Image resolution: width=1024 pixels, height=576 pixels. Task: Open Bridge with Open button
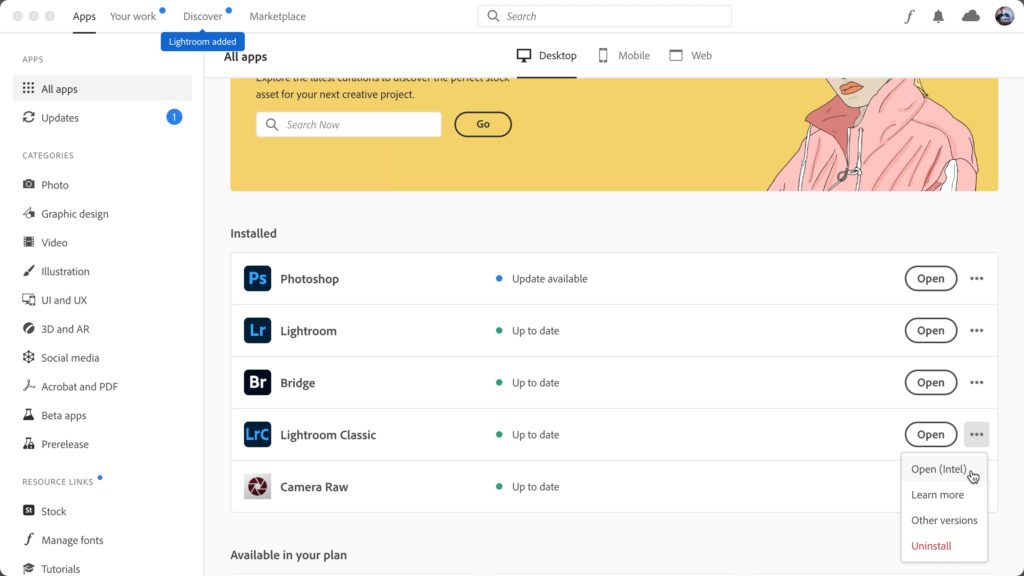point(931,383)
